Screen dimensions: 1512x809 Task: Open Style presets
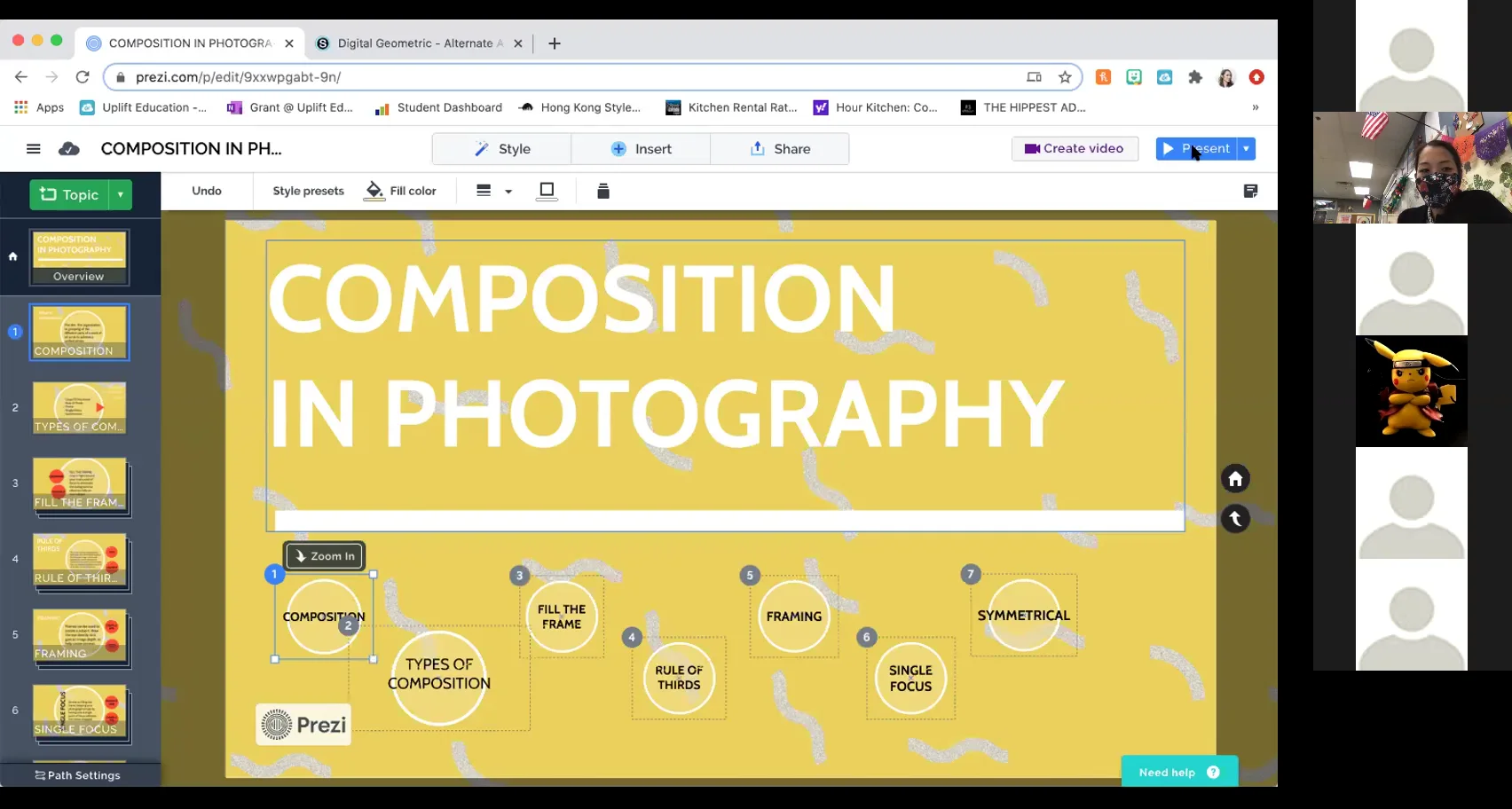point(308,191)
